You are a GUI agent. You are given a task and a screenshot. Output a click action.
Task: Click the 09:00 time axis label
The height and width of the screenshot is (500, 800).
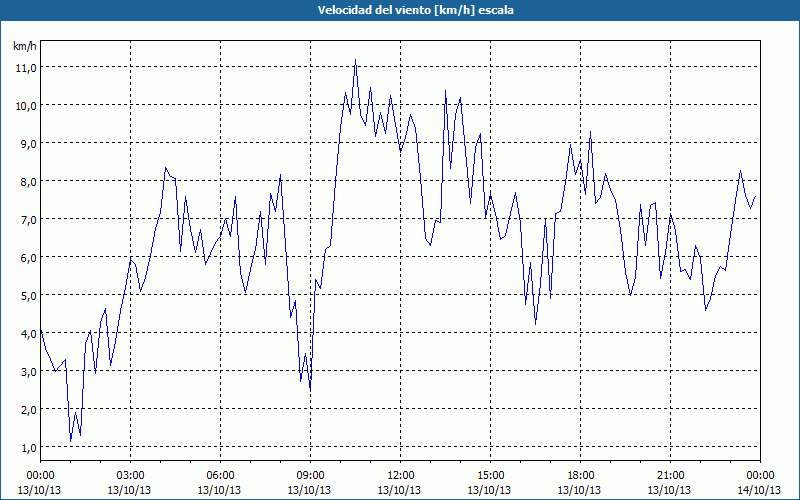point(310,476)
